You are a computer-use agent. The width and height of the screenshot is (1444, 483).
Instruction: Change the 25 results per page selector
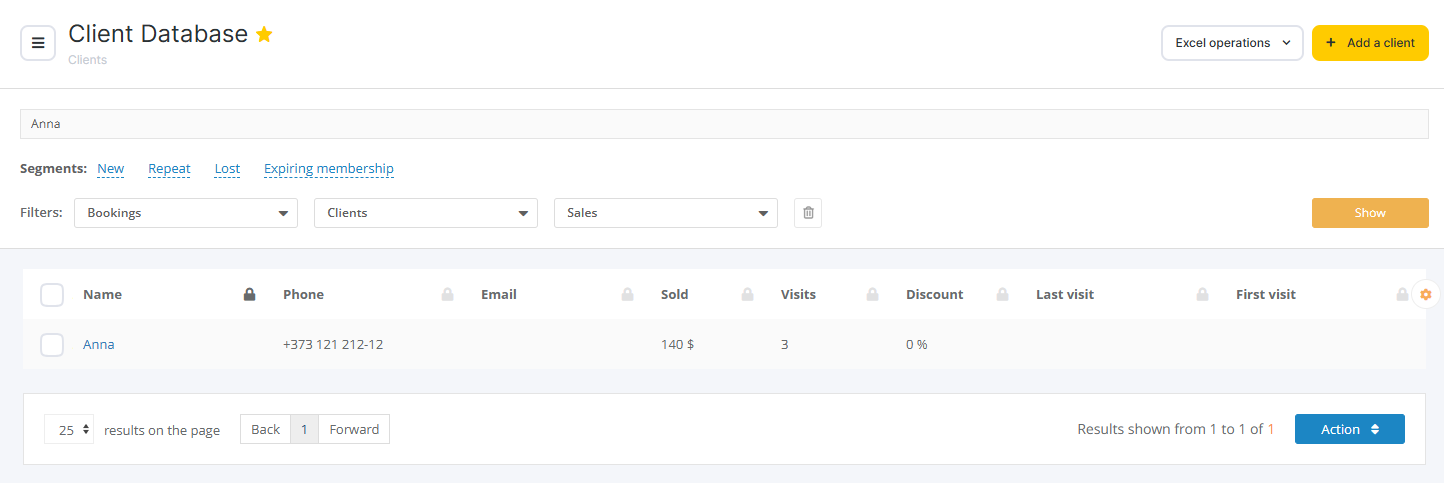69,430
